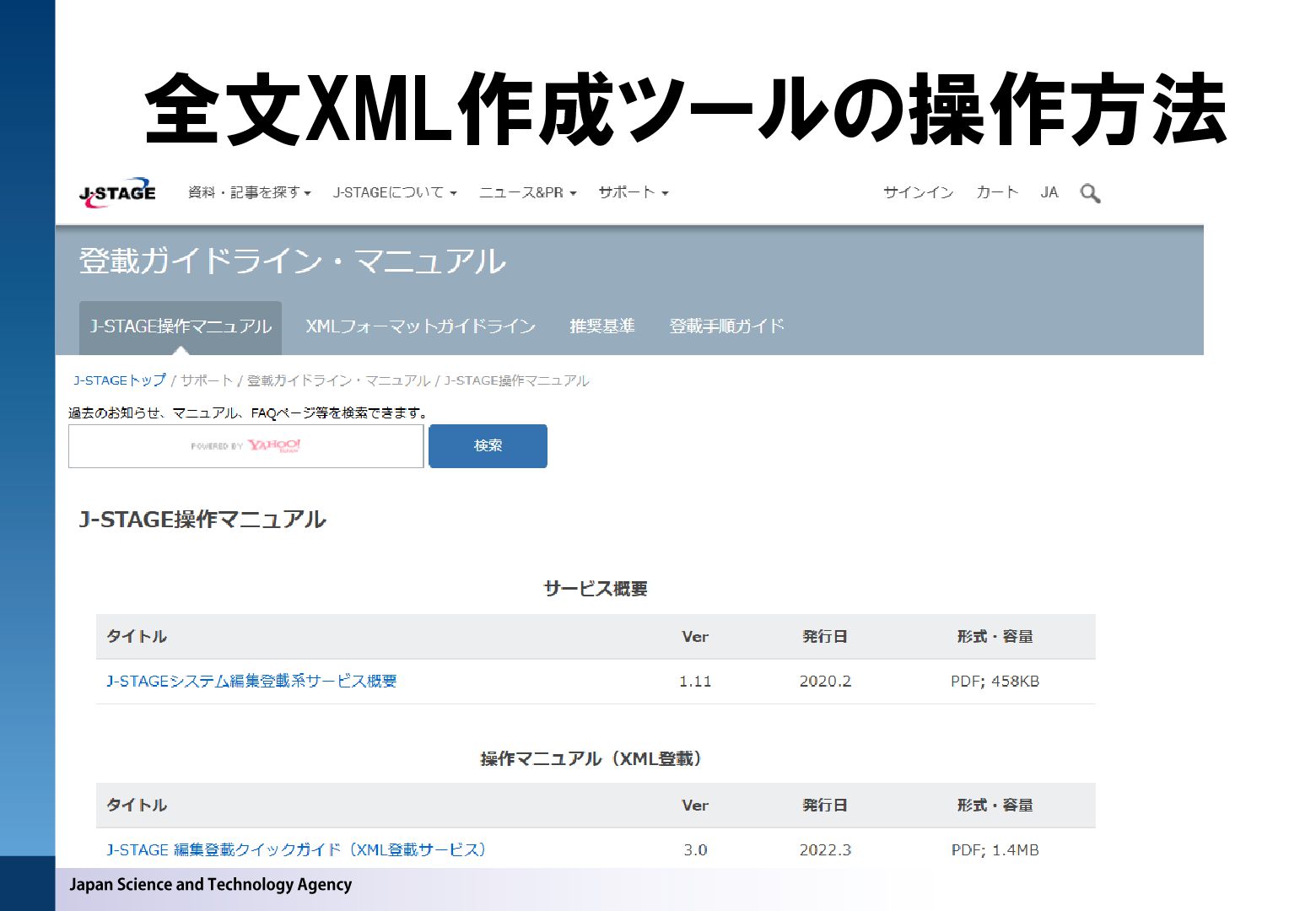Viewport: 1316px width, 911px height.
Task: Click the 3.0 version cell
Action: pyautogui.click(x=695, y=850)
